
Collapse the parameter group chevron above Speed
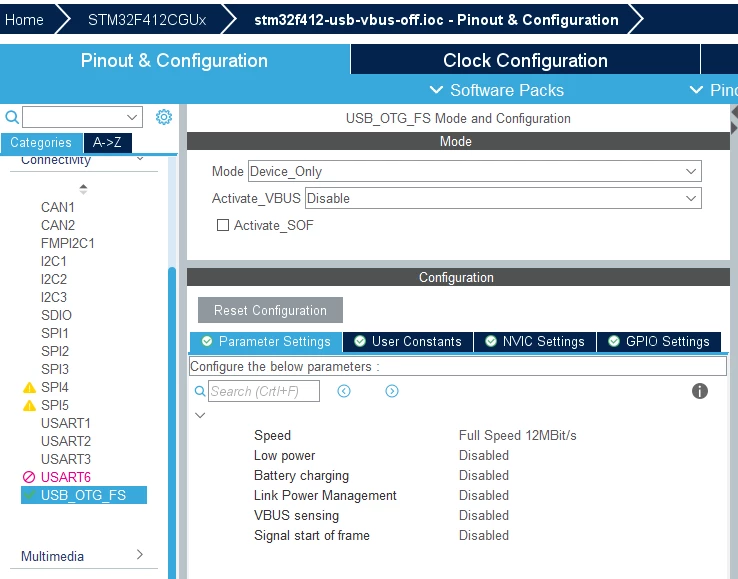(x=201, y=415)
